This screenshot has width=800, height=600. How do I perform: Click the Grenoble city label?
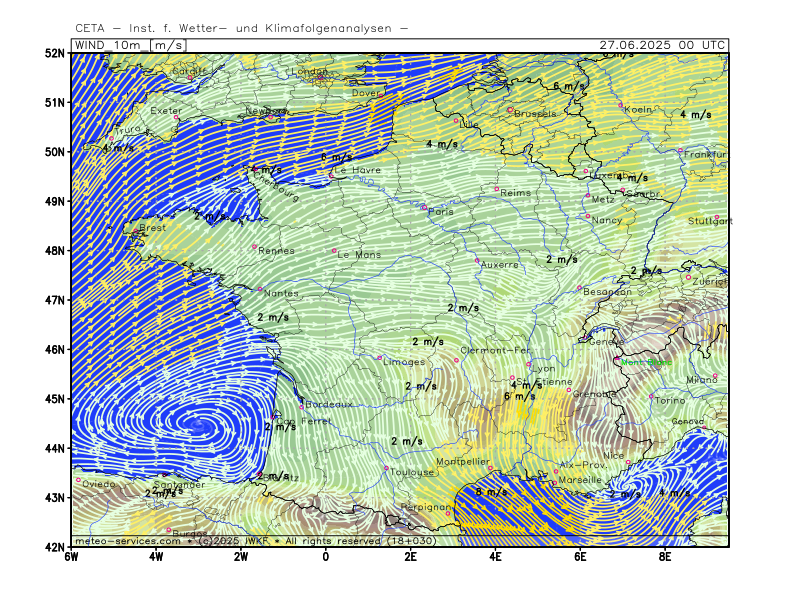click(x=594, y=394)
